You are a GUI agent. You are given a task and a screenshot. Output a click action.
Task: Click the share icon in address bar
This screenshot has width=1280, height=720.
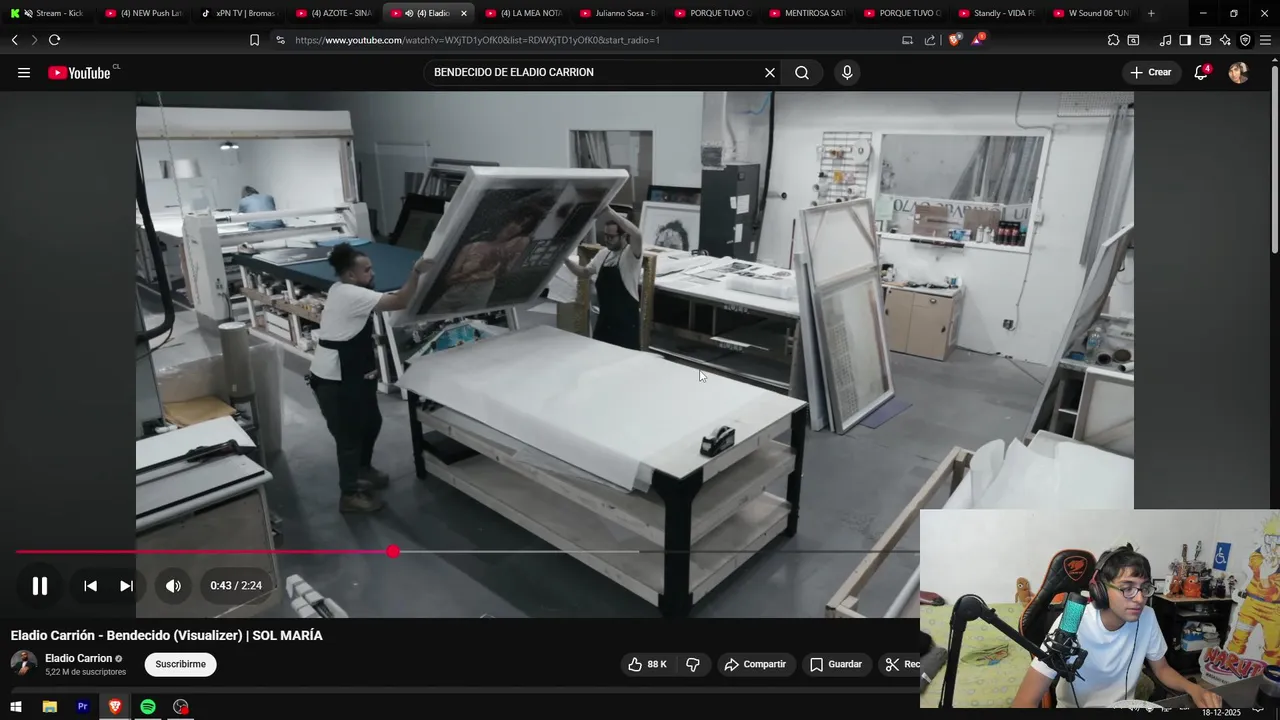(x=930, y=40)
